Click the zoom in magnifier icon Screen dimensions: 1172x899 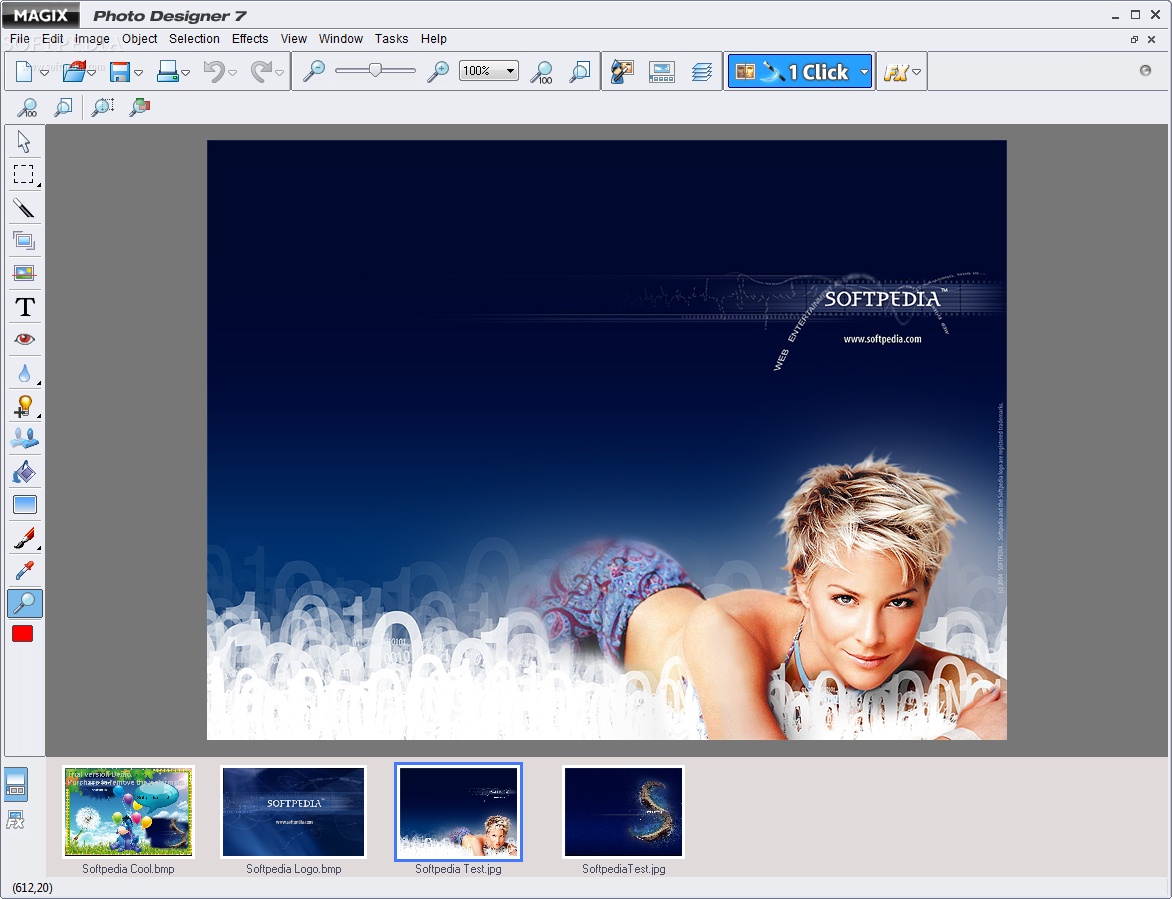coord(437,71)
